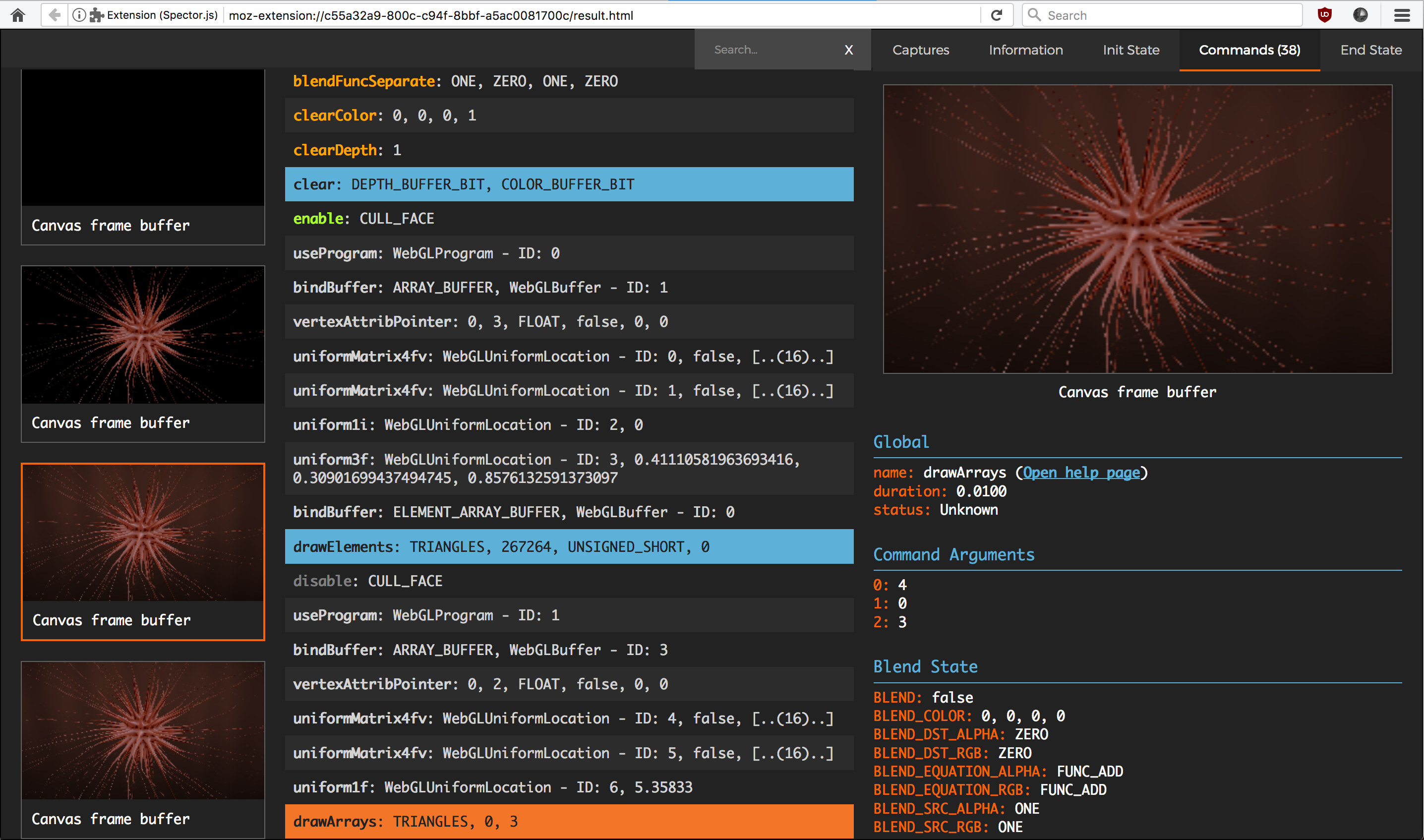Click the BLEND_SRC_ALPHA: ONE entry
This screenshot has height=840, width=1424.
[x=956, y=809]
